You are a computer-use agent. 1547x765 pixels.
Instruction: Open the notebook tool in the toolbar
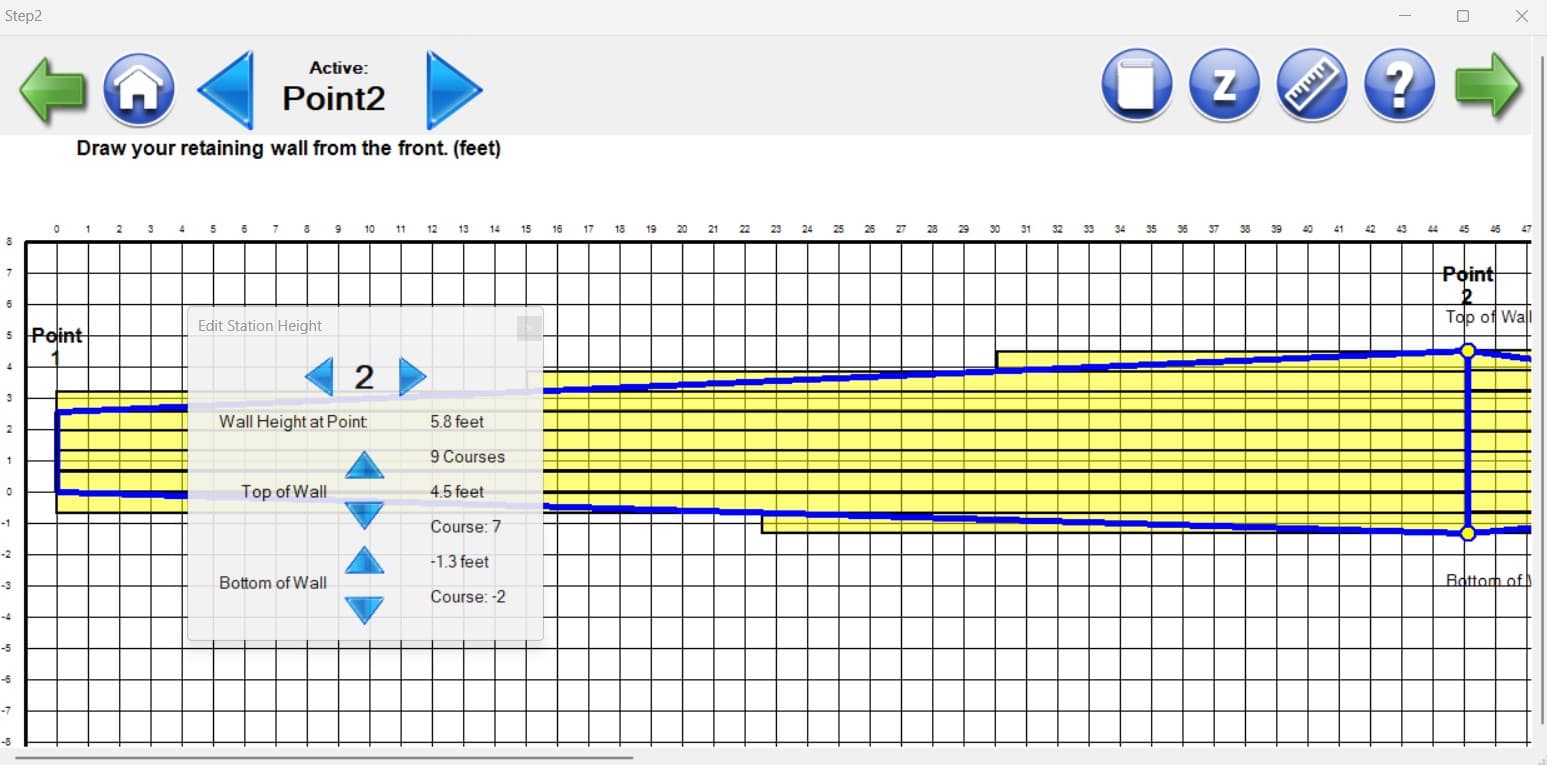pos(1136,85)
